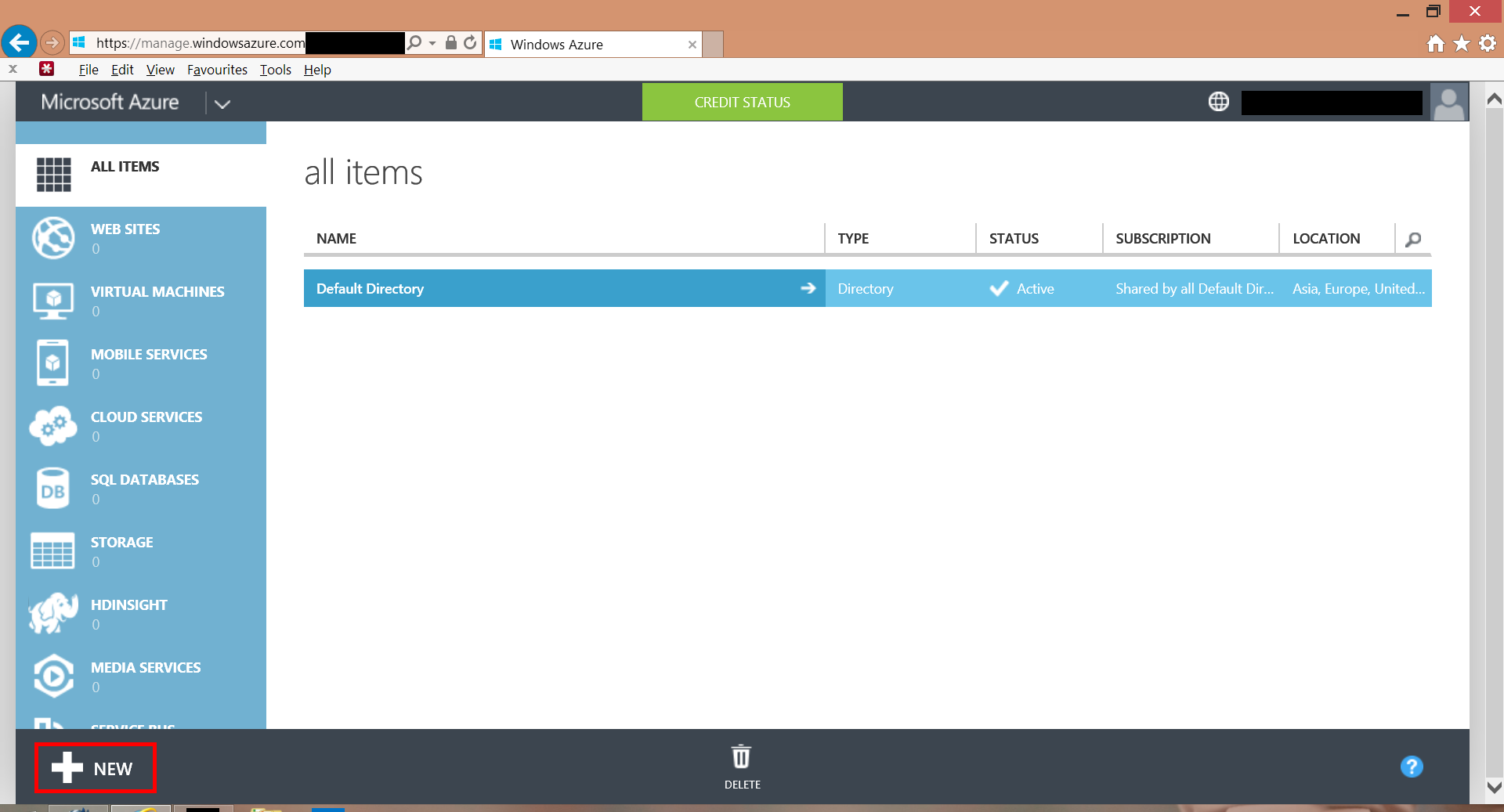1504x812 pixels.
Task: Open the browser tools gear icon
Action: coord(1488,44)
